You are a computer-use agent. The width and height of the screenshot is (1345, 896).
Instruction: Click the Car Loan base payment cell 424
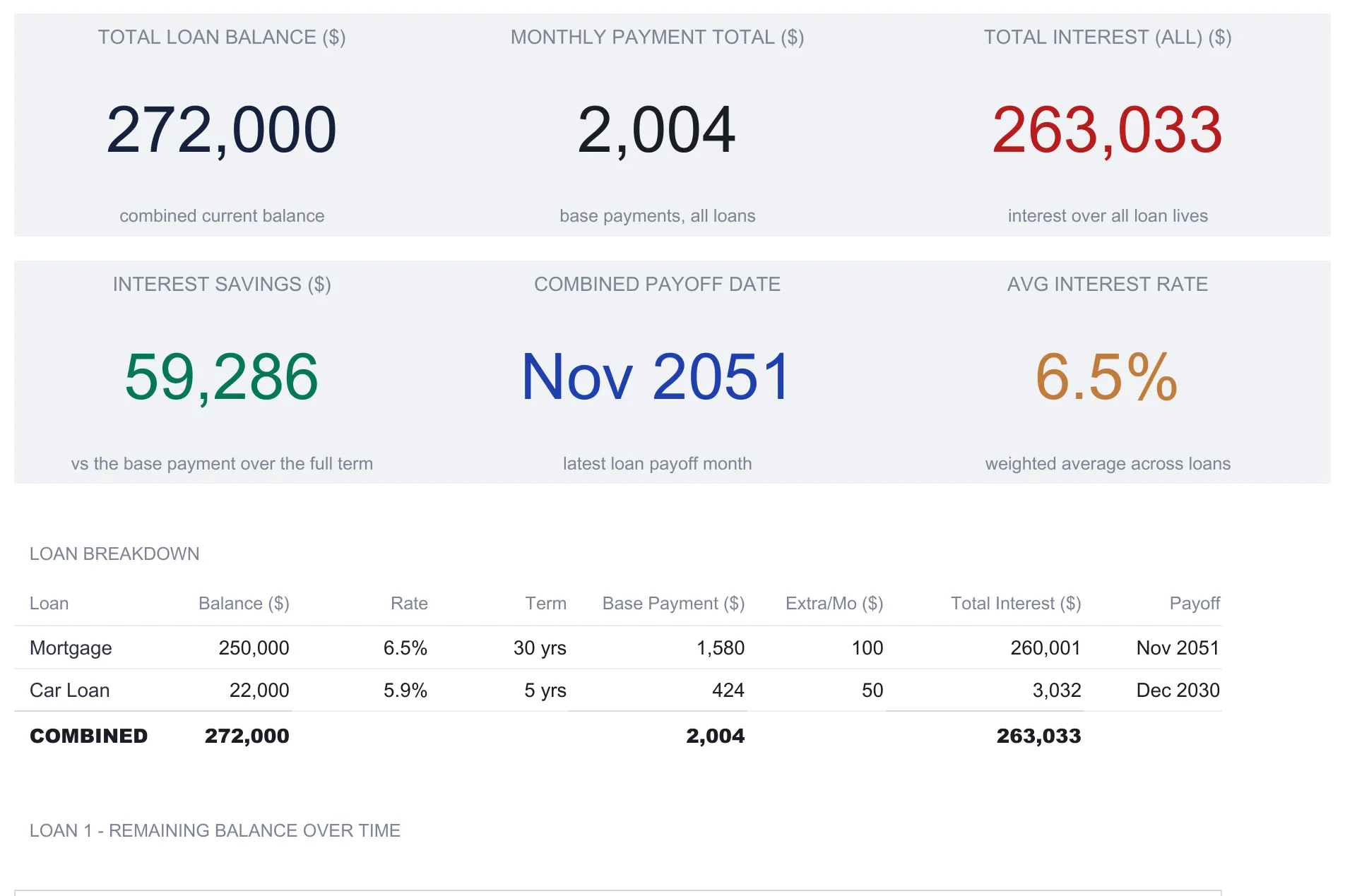coord(728,691)
